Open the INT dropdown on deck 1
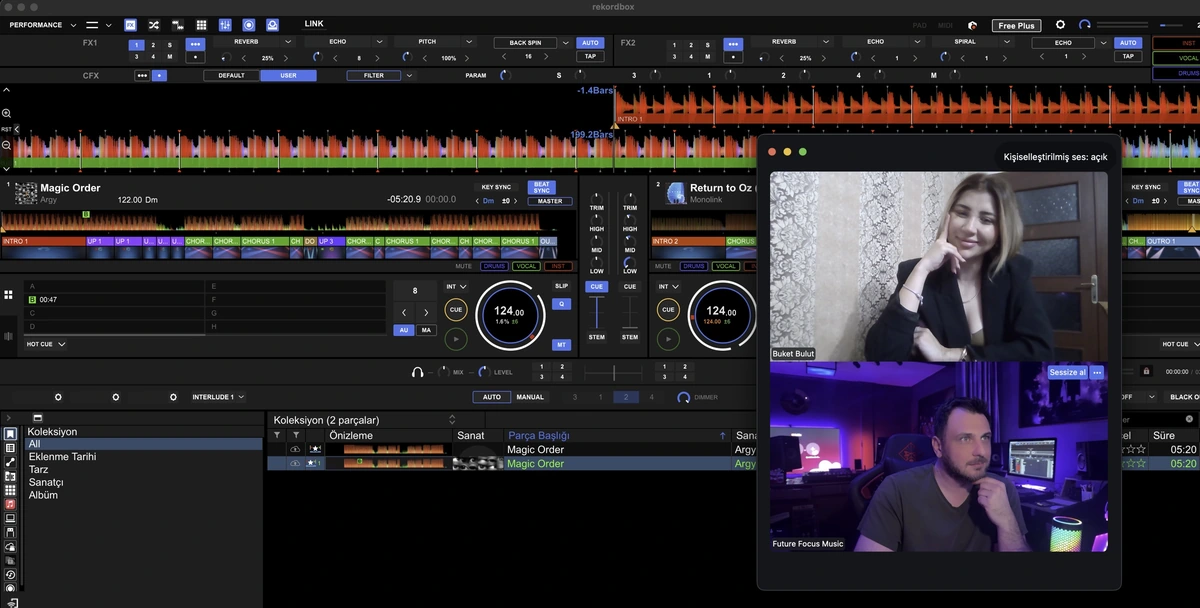 (456, 286)
